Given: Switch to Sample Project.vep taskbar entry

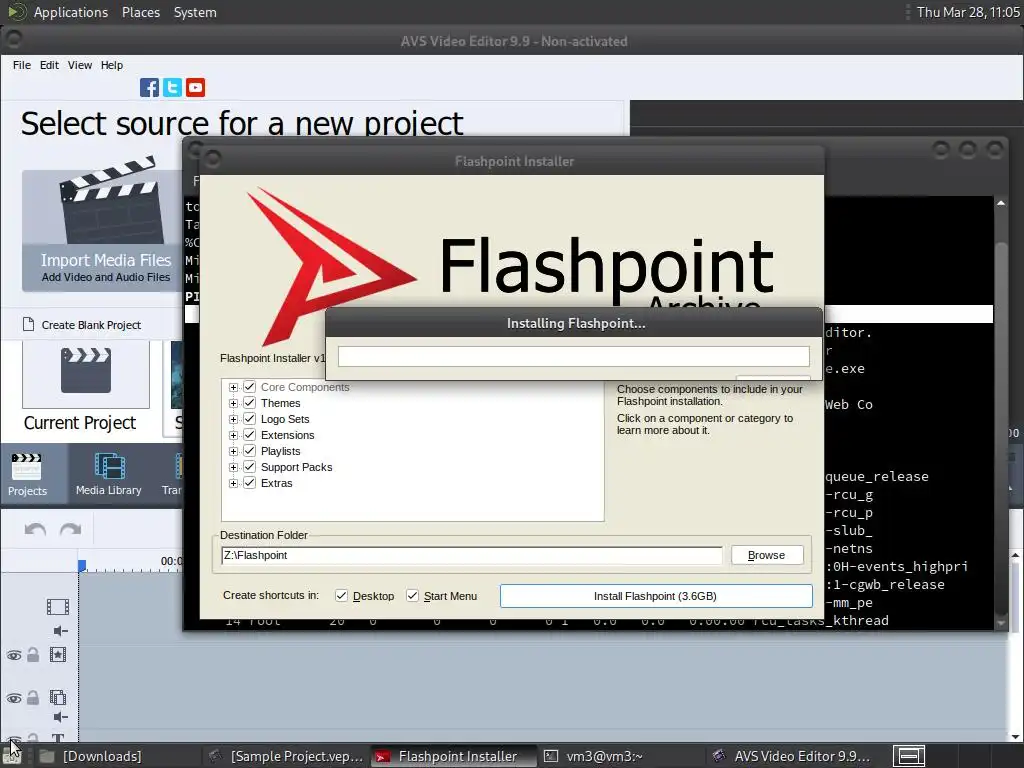Looking at the screenshot, I should tap(285, 756).
